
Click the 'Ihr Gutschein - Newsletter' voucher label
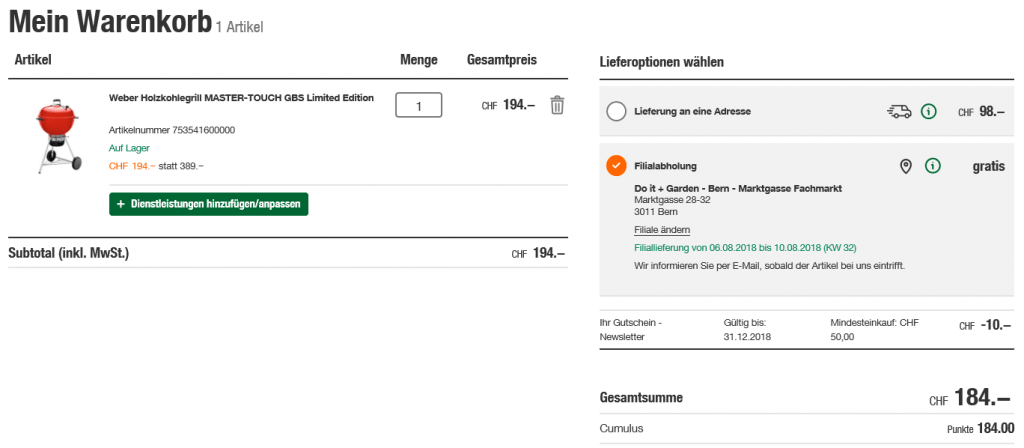(630, 329)
